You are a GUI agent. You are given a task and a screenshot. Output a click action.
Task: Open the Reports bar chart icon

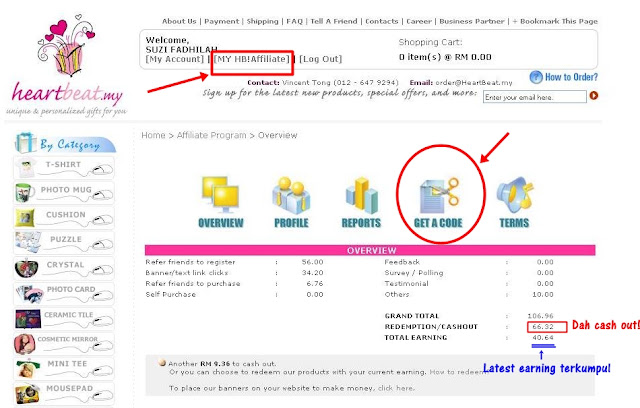click(362, 195)
